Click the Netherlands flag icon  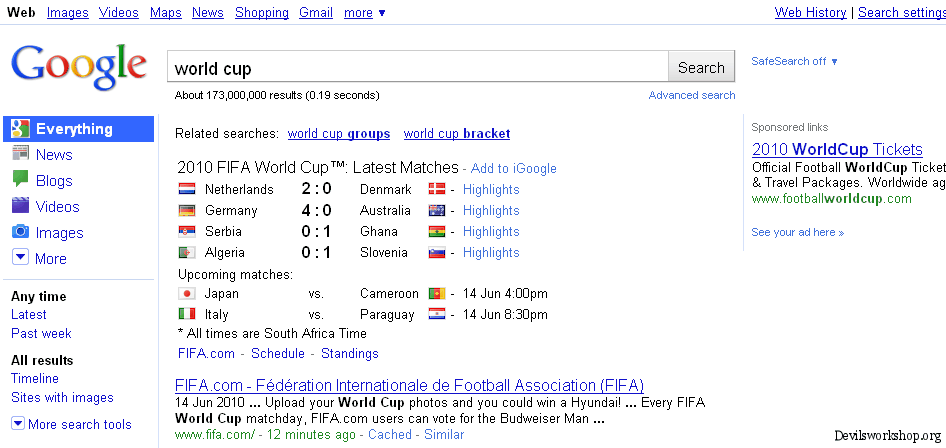(187, 189)
